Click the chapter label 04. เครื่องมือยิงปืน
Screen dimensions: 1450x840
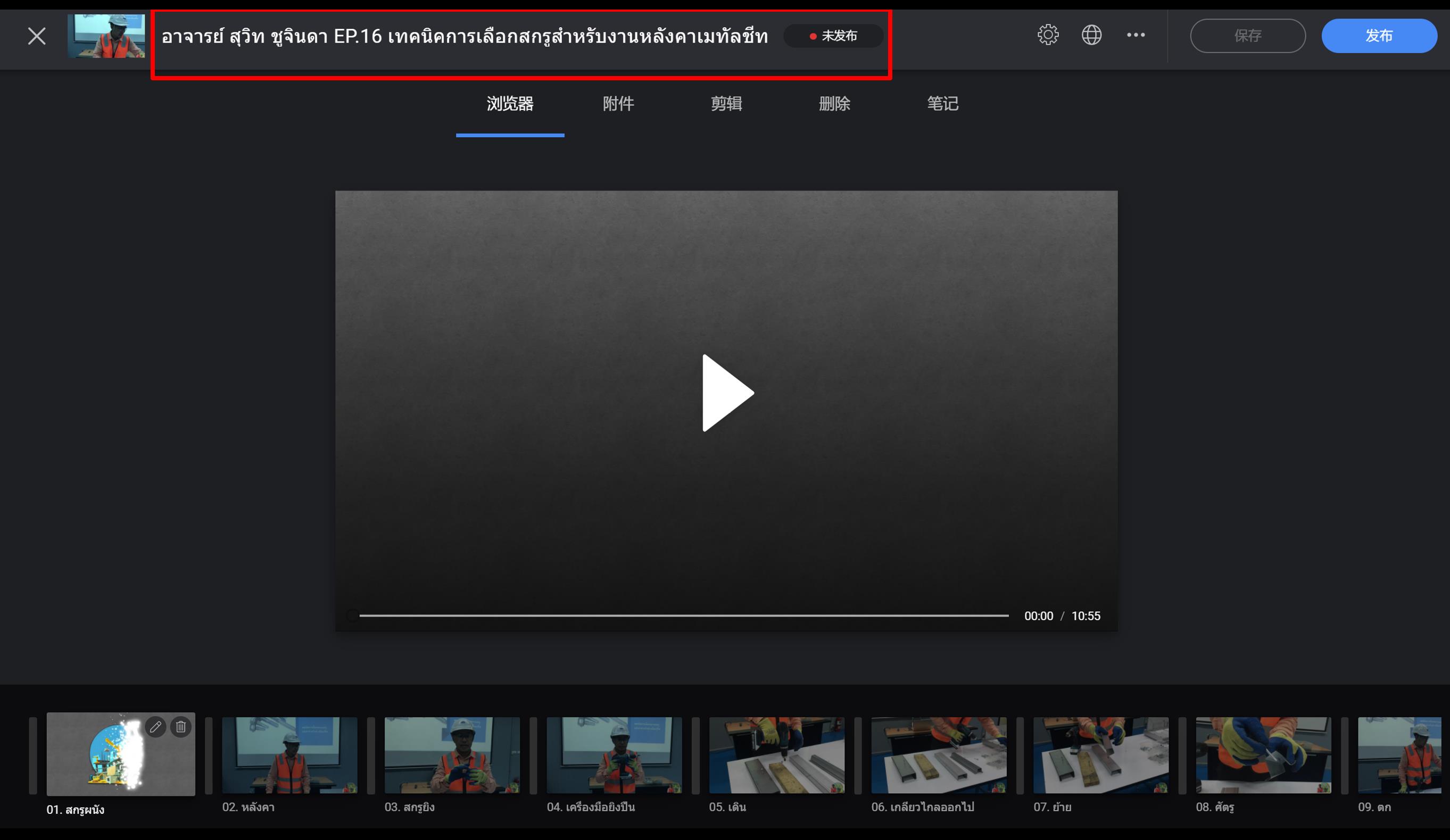[590, 806]
